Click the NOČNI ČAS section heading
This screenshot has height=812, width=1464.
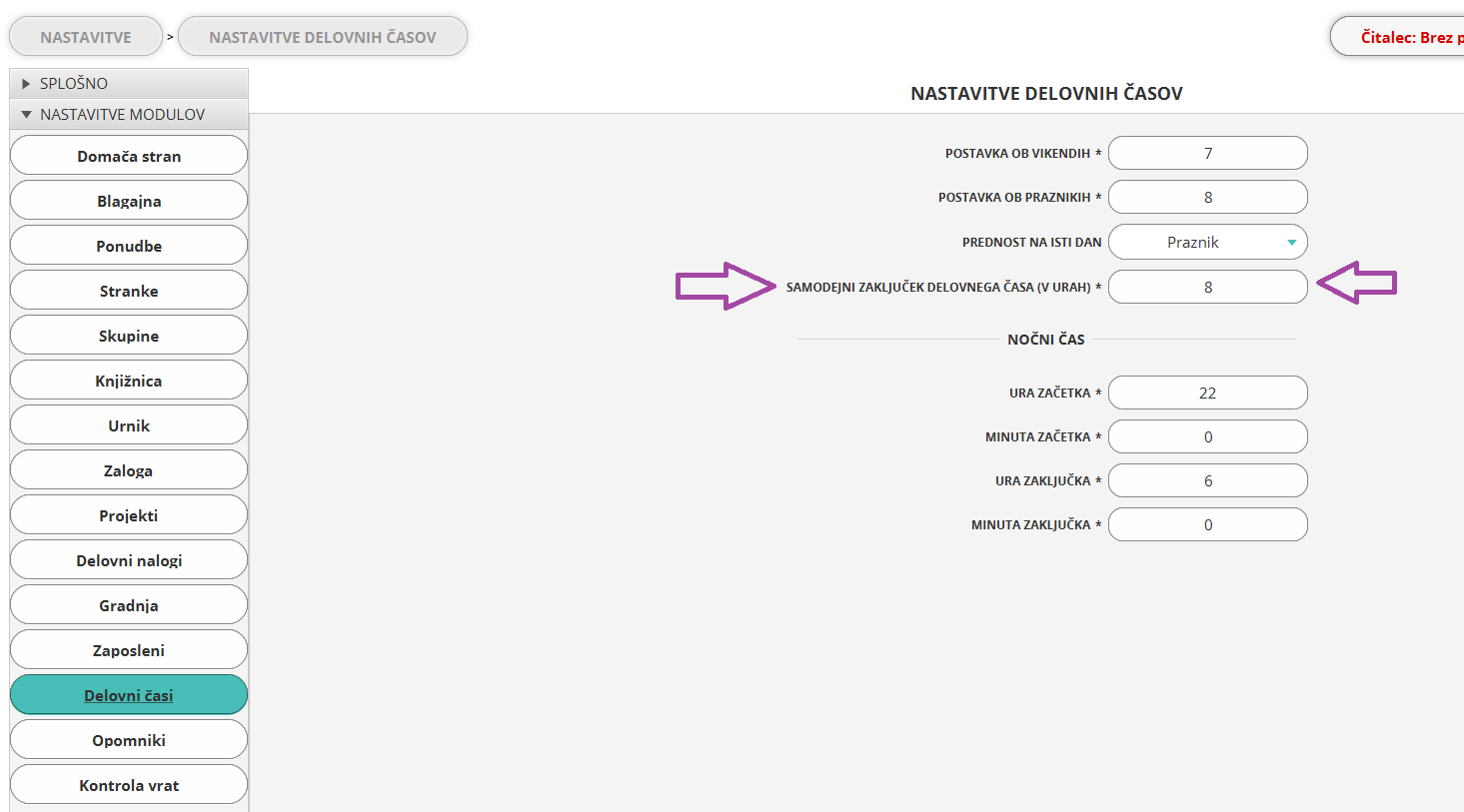pyautogui.click(x=1046, y=340)
